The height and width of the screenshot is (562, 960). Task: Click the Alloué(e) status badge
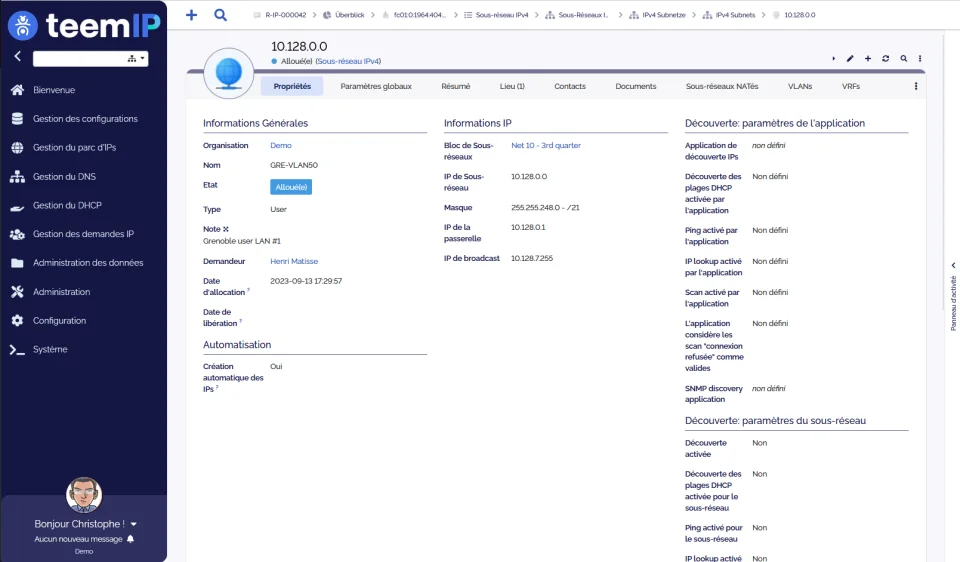(291, 187)
